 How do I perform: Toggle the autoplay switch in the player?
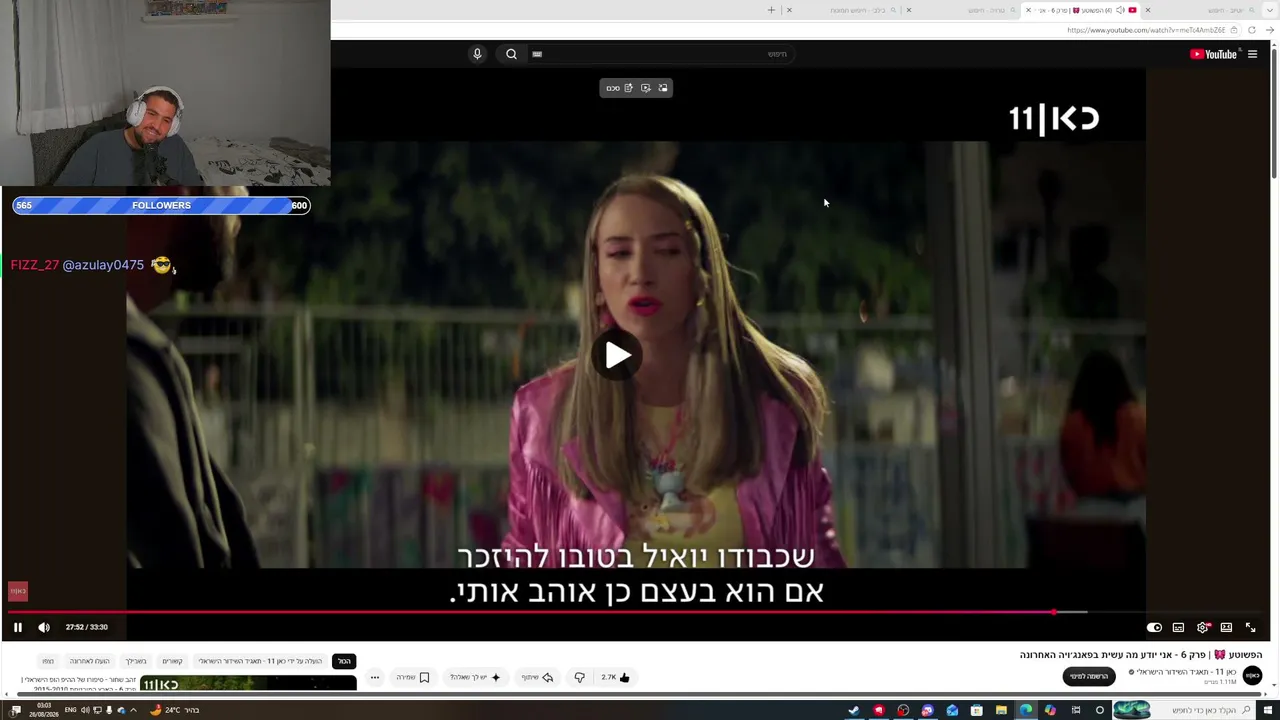pos(1154,627)
